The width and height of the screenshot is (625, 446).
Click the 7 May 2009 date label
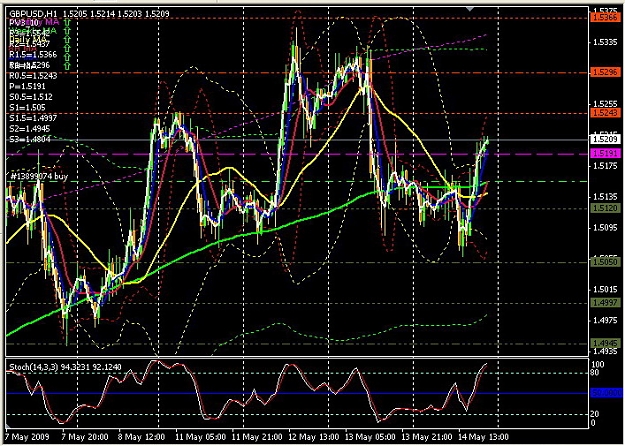tap(27, 437)
